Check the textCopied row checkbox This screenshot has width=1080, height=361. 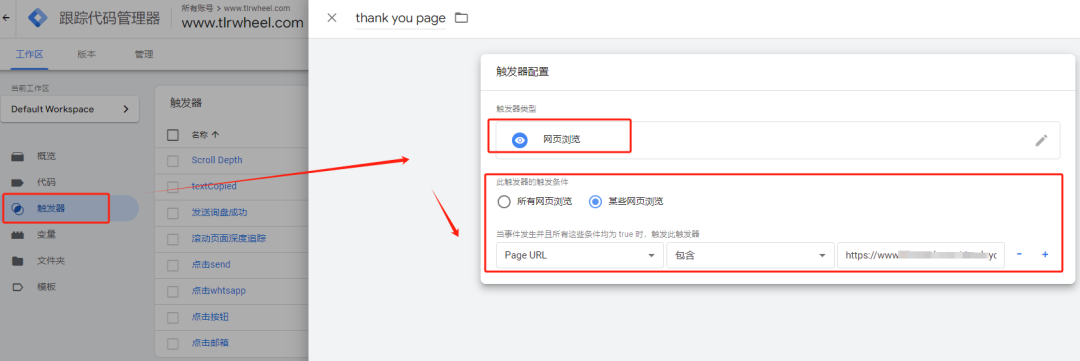[x=173, y=187]
